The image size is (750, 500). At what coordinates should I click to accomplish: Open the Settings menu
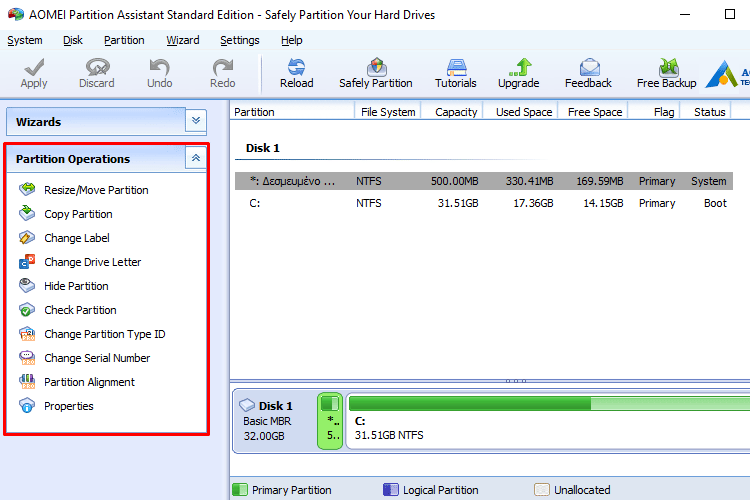[240, 40]
